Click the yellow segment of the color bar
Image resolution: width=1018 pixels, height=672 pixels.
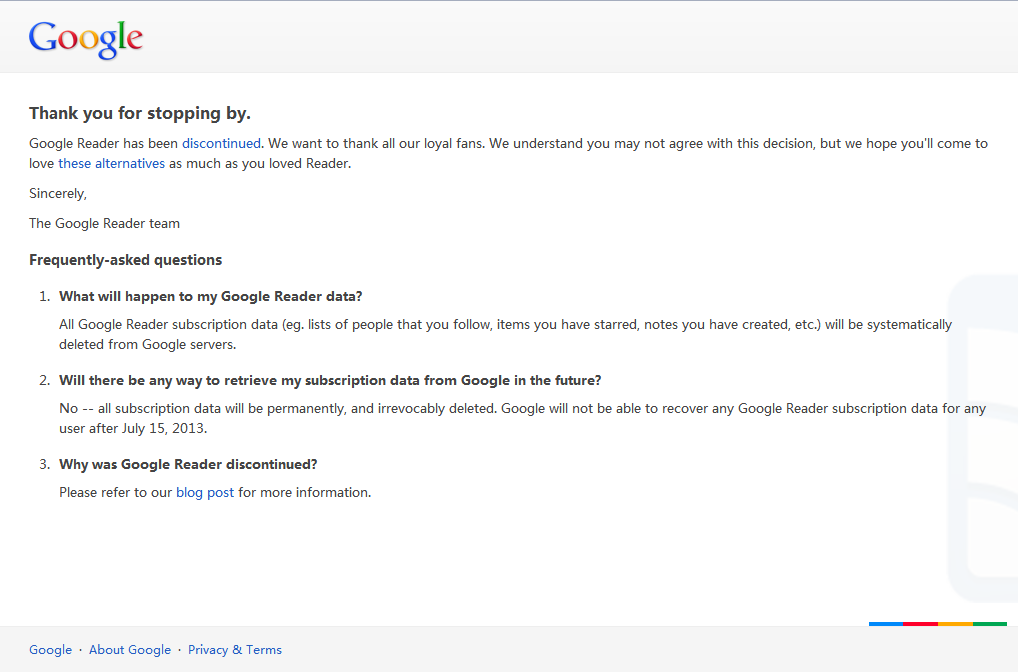955,624
